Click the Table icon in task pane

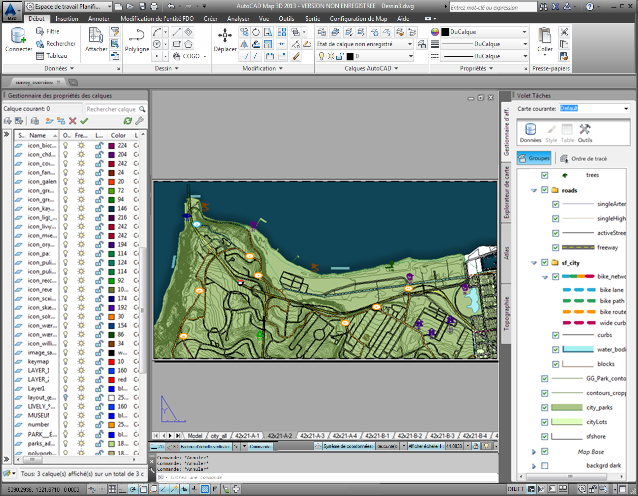[x=568, y=131]
